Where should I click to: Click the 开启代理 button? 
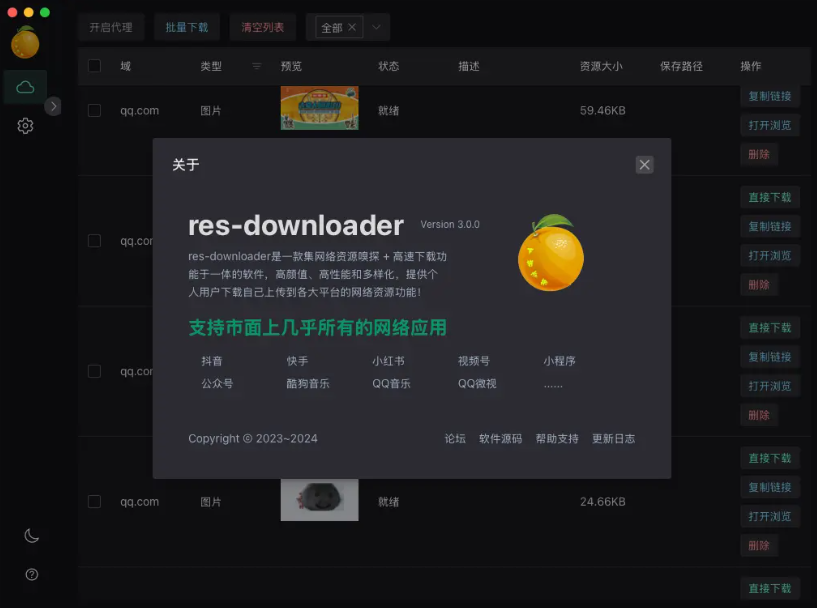[111, 27]
